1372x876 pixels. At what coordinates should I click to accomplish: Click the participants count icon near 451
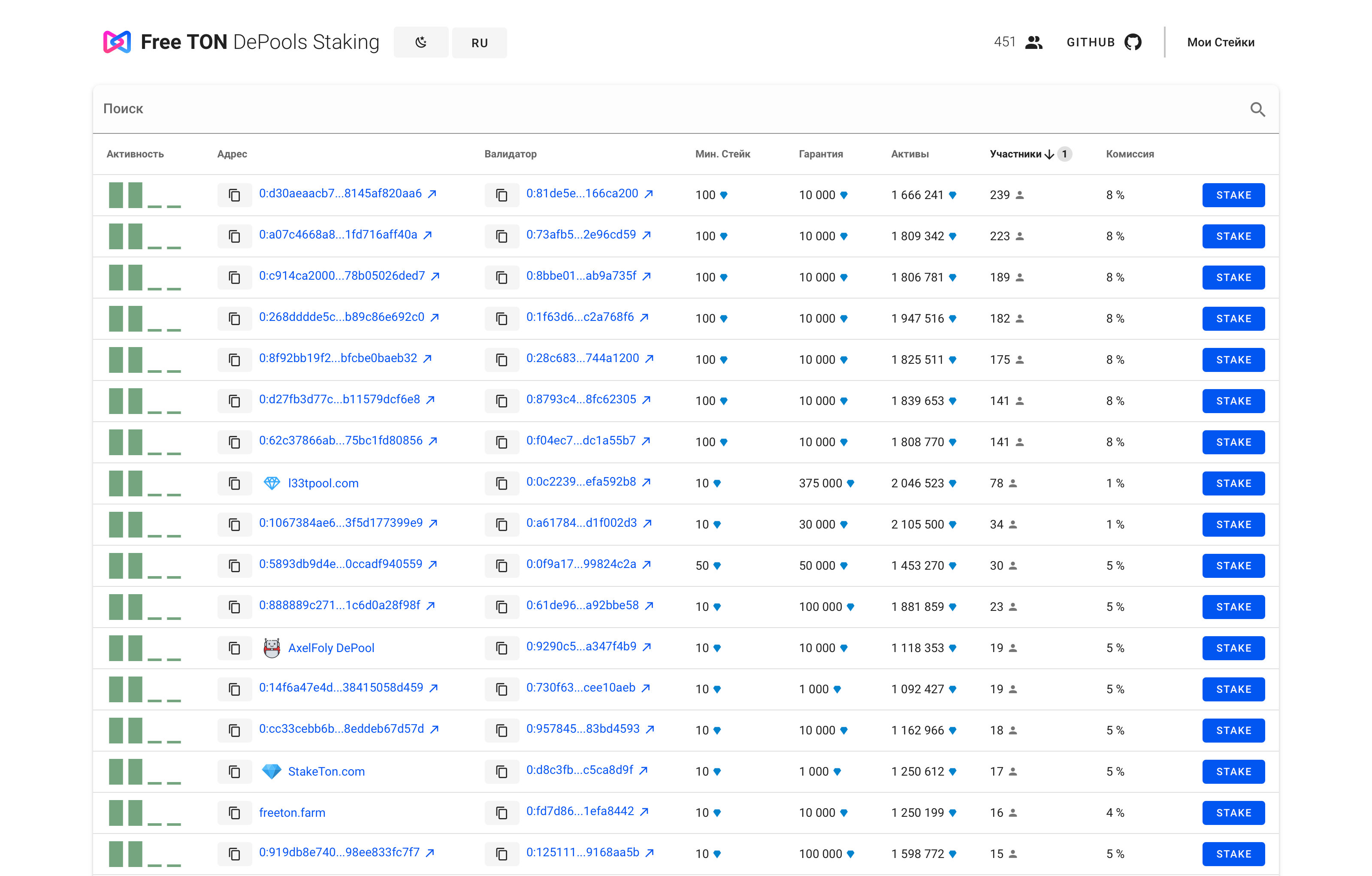pyautogui.click(x=1034, y=42)
